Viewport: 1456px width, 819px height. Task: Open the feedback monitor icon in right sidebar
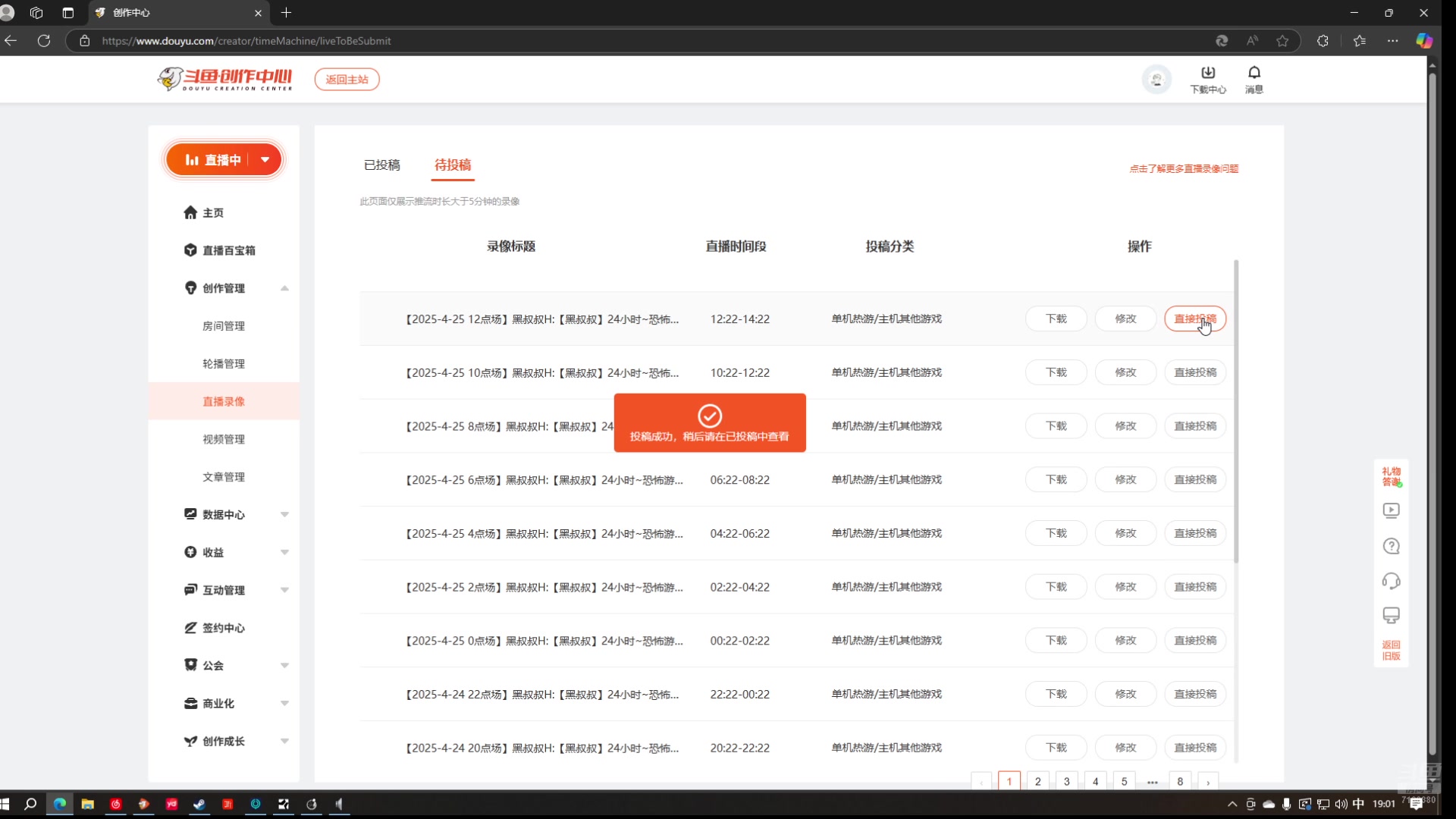coord(1391,615)
